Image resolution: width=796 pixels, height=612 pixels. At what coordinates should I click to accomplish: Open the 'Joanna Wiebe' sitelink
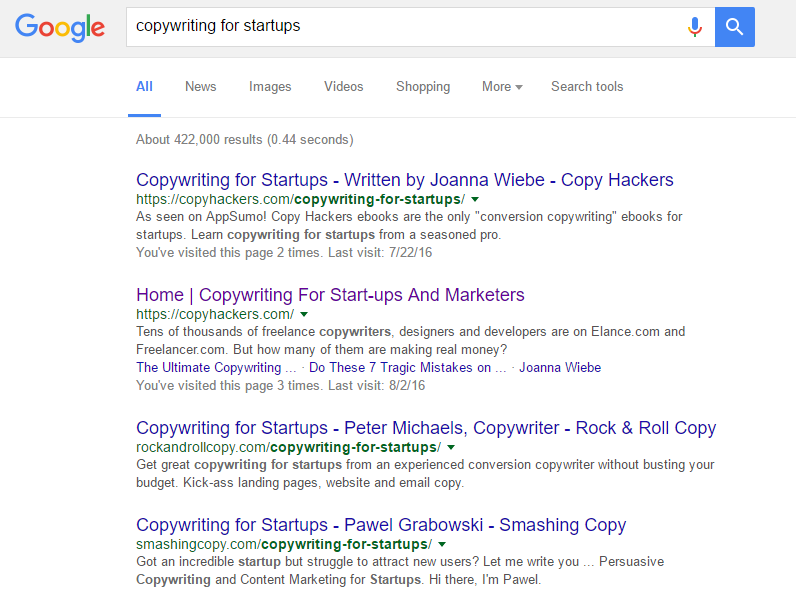[560, 367]
